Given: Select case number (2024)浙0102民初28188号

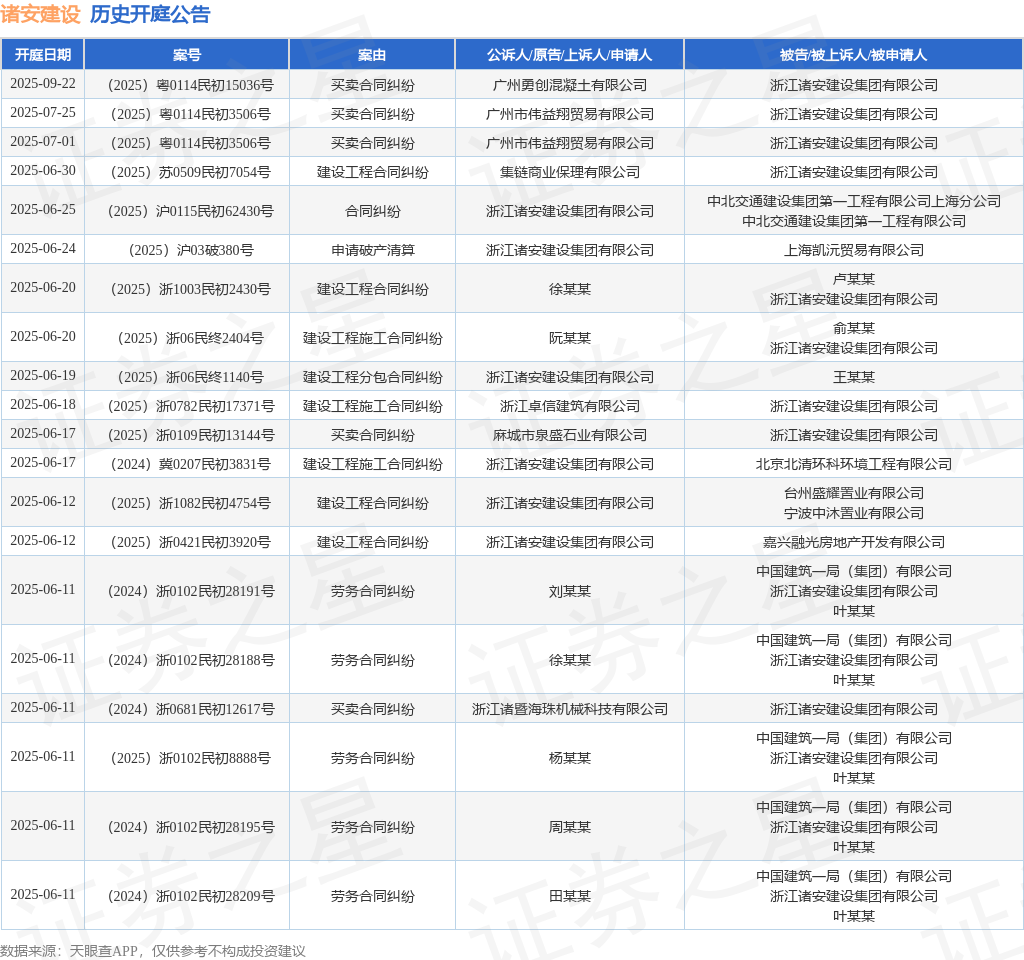Looking at the screenshot, I should (x=191, y=660).
